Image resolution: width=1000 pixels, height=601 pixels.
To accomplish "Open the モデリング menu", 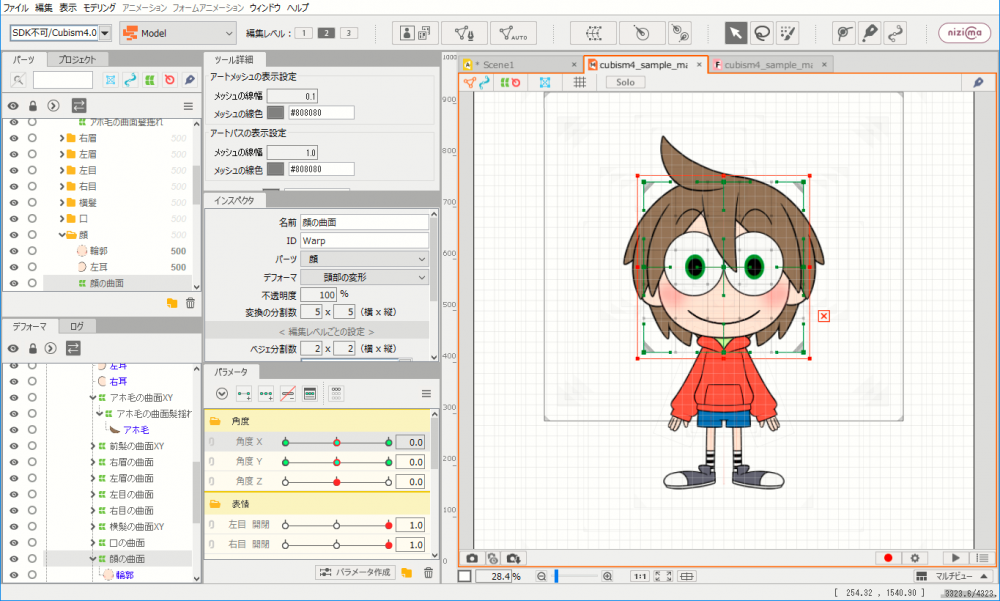I will [x=99, y=8].
